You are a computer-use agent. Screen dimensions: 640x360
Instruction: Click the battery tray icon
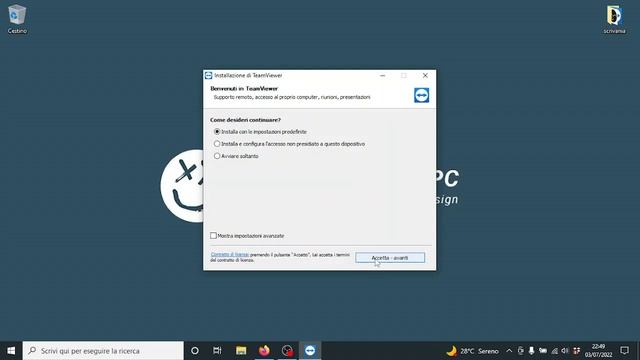click(543, 351)
